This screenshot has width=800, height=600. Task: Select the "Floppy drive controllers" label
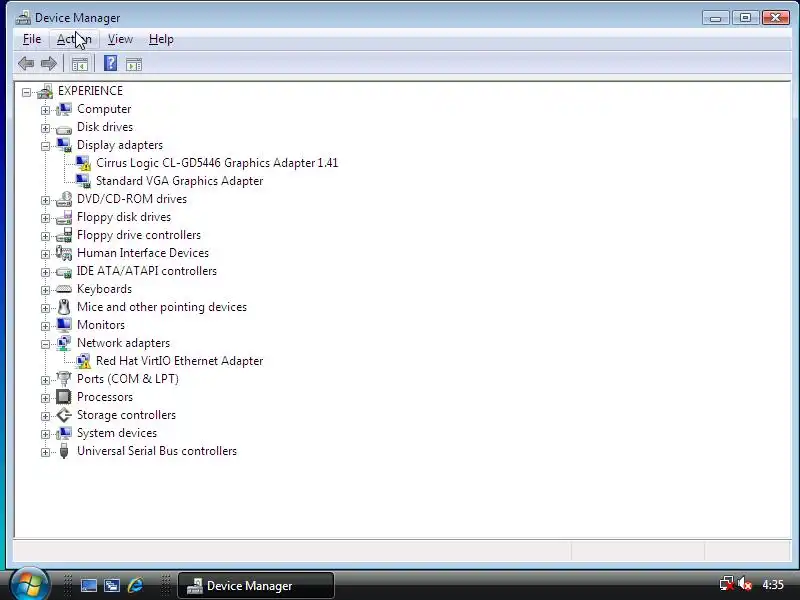[139, 235]
